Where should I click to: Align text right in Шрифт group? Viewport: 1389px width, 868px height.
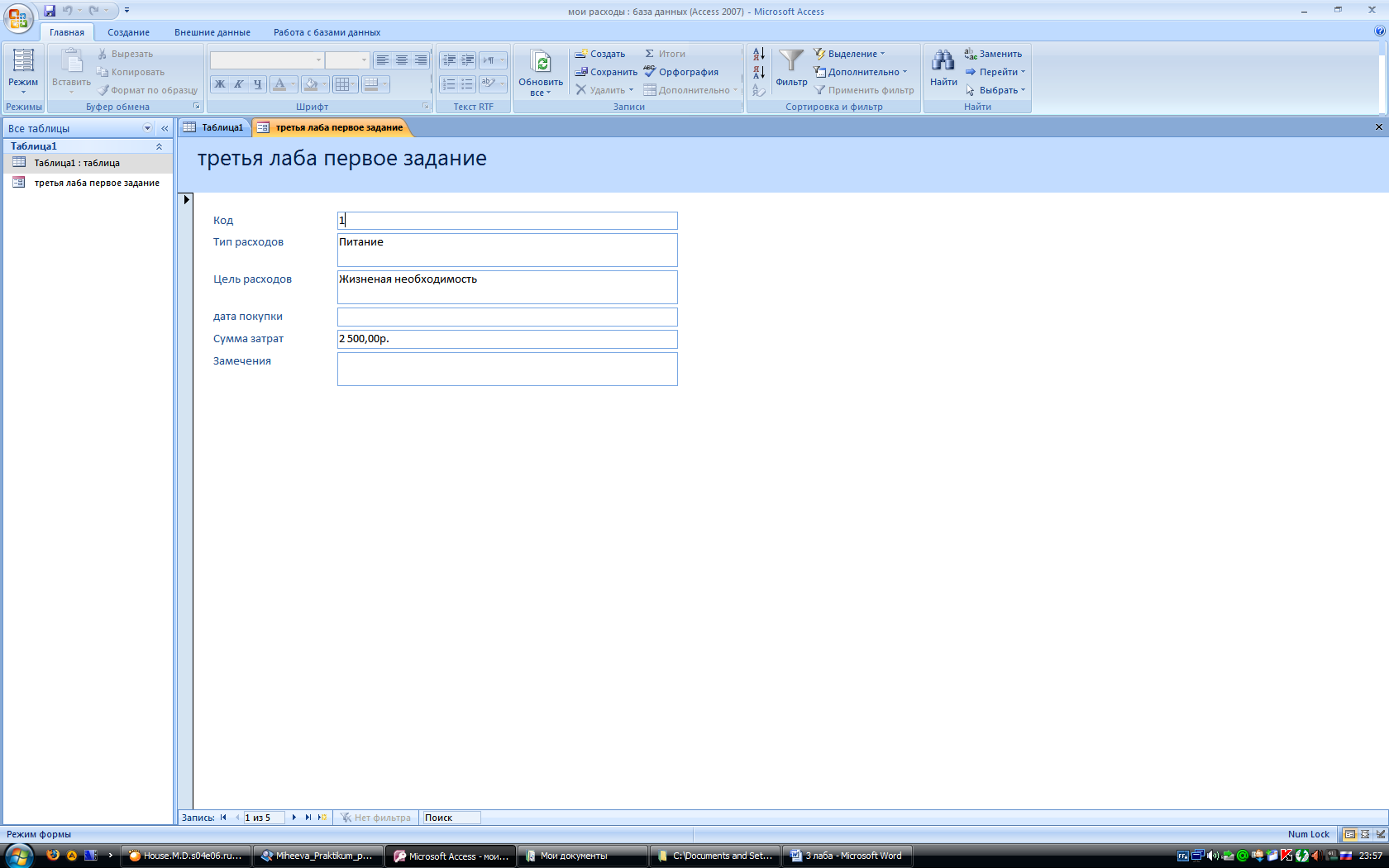[x=421, y=60]
